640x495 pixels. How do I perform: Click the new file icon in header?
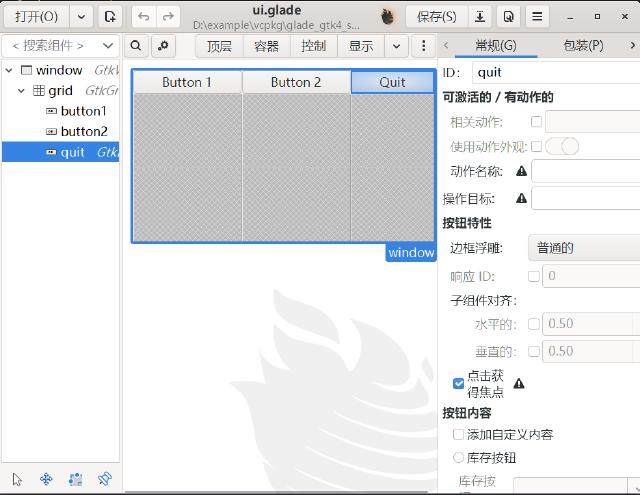(110, 17)
